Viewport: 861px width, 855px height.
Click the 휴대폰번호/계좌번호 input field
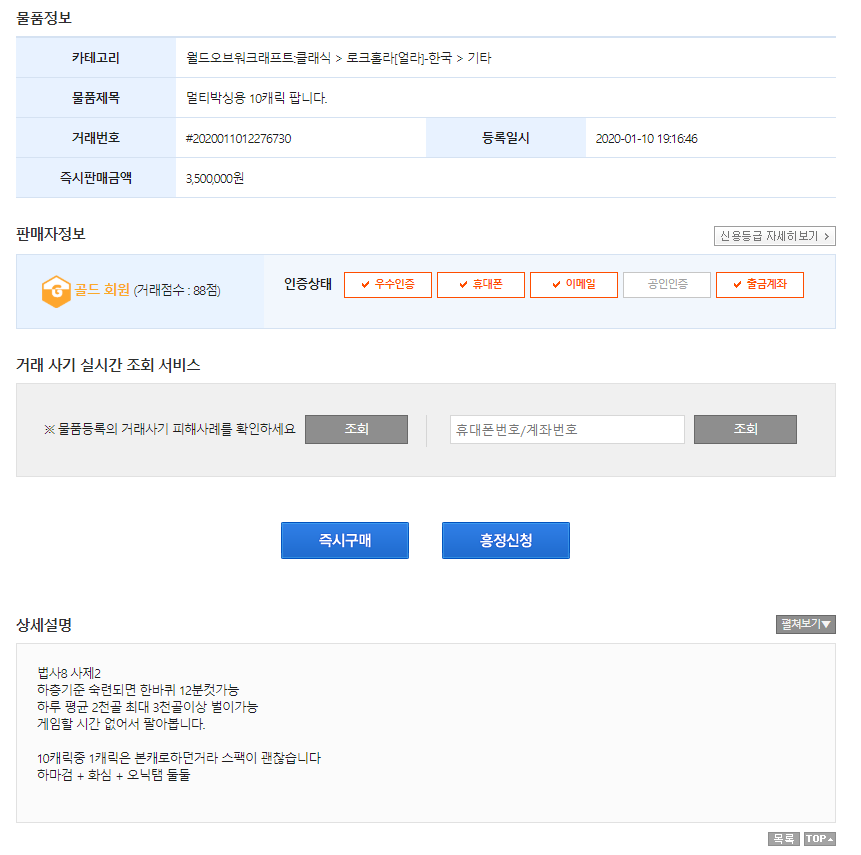567,430
